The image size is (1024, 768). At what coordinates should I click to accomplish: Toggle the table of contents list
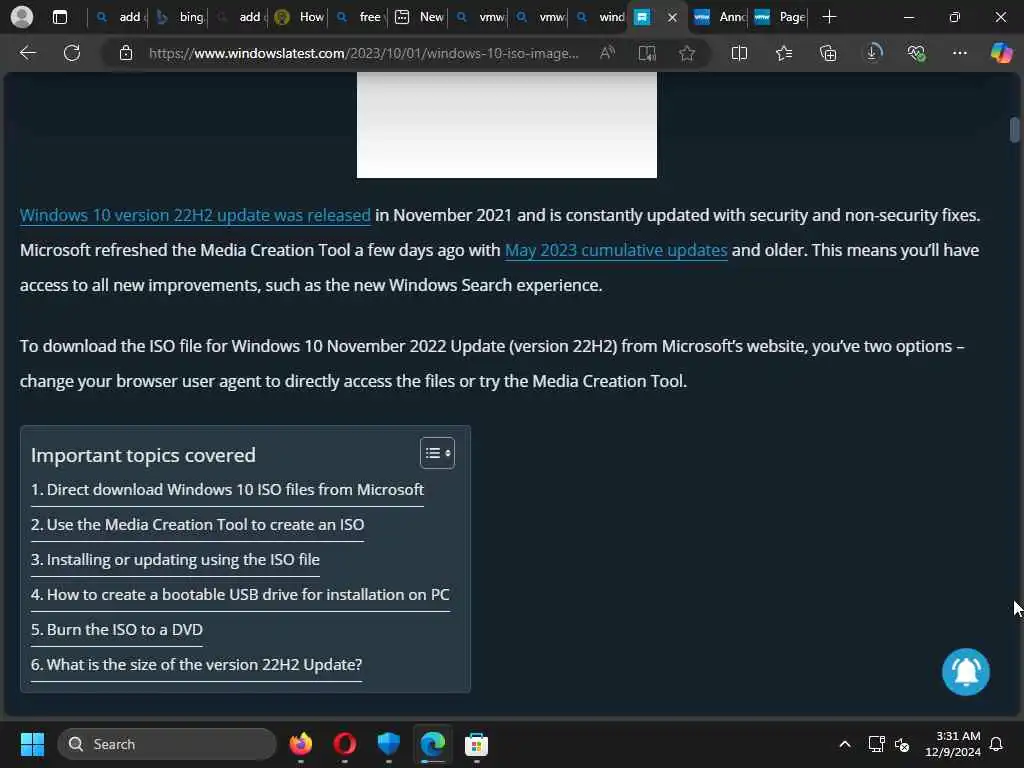(x=437, y=453)
